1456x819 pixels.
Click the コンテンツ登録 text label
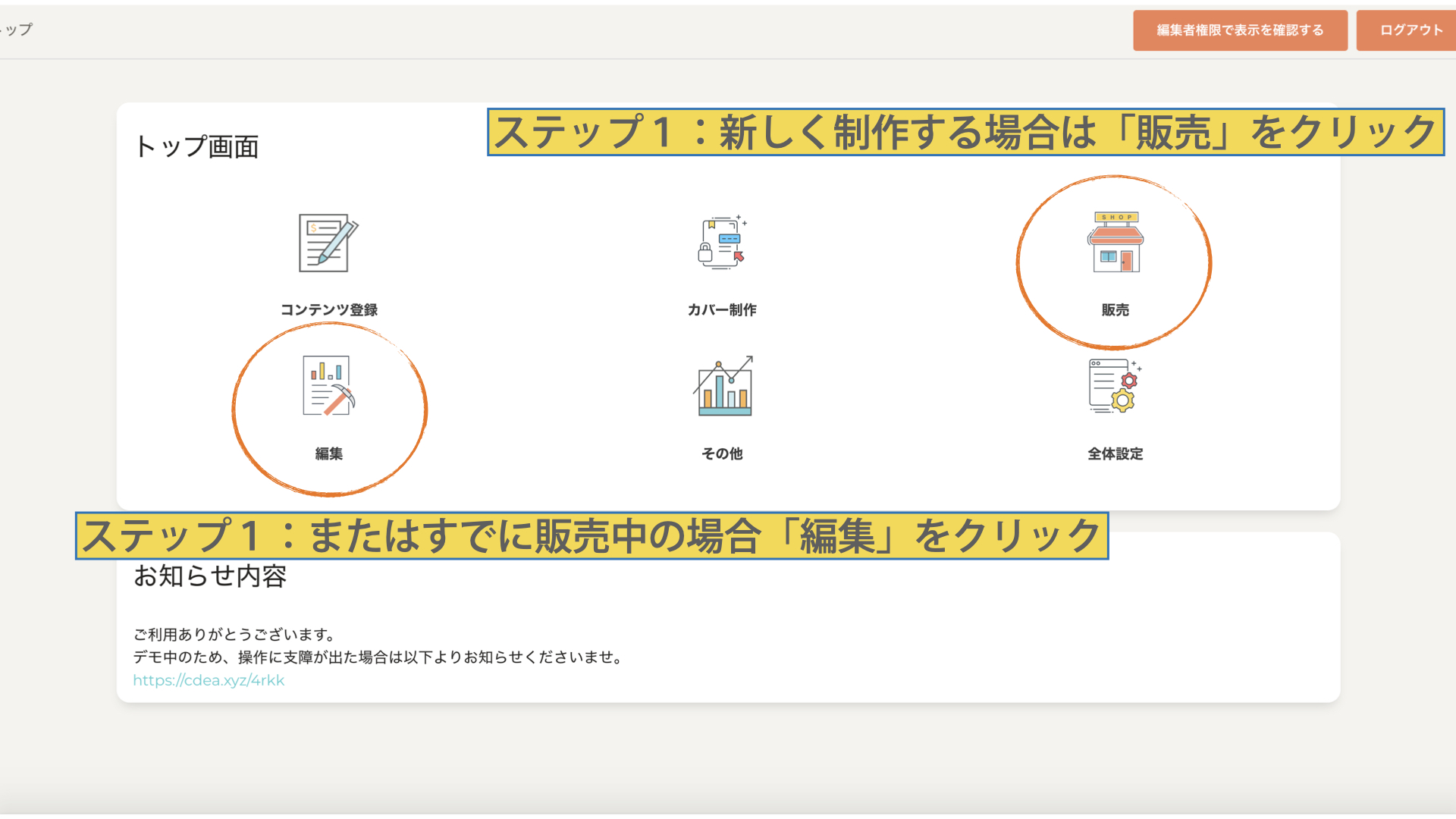(328, 309)
